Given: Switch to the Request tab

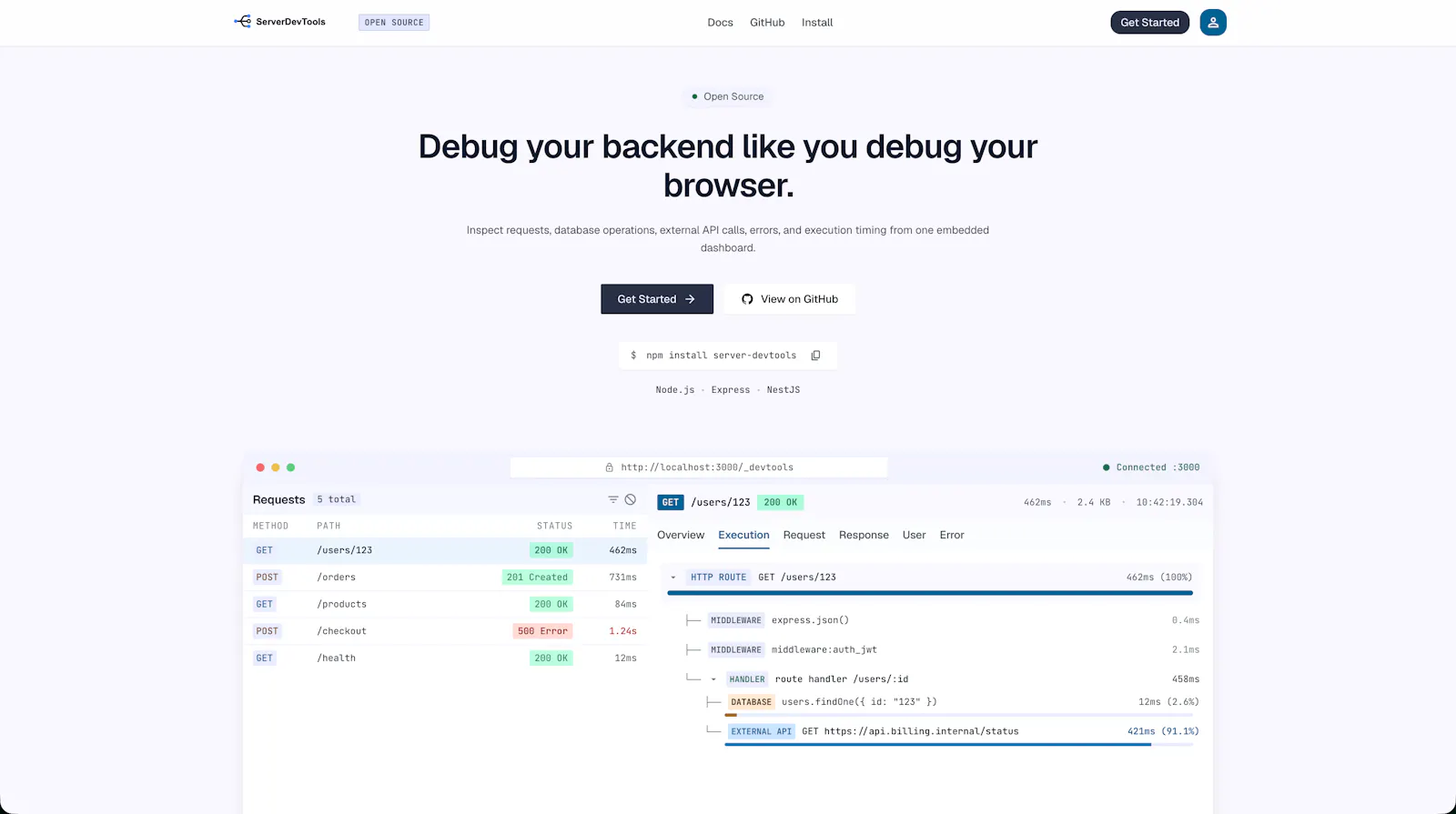Looking at the screenshot, I should (x=804, y=535).
